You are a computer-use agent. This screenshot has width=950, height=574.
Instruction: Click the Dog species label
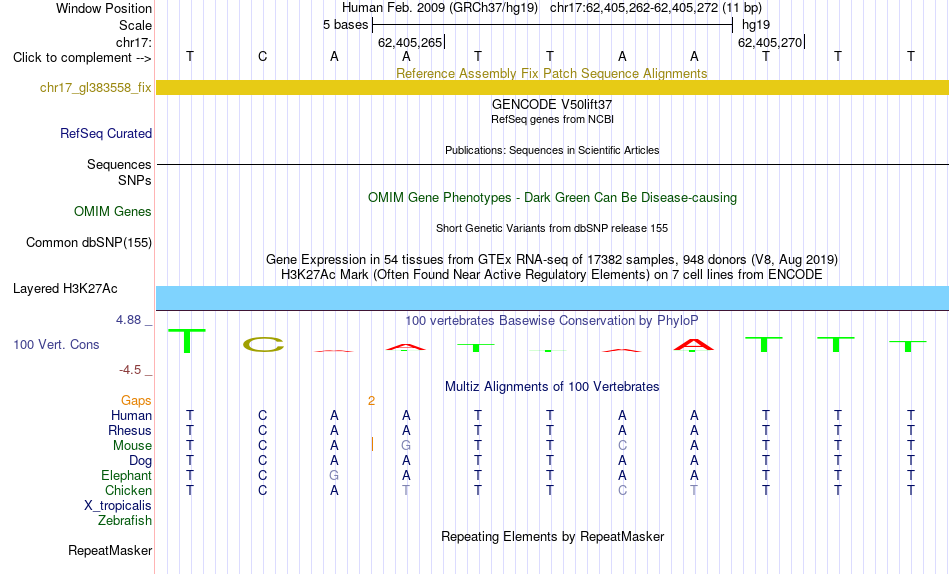(x=140, y=461)
